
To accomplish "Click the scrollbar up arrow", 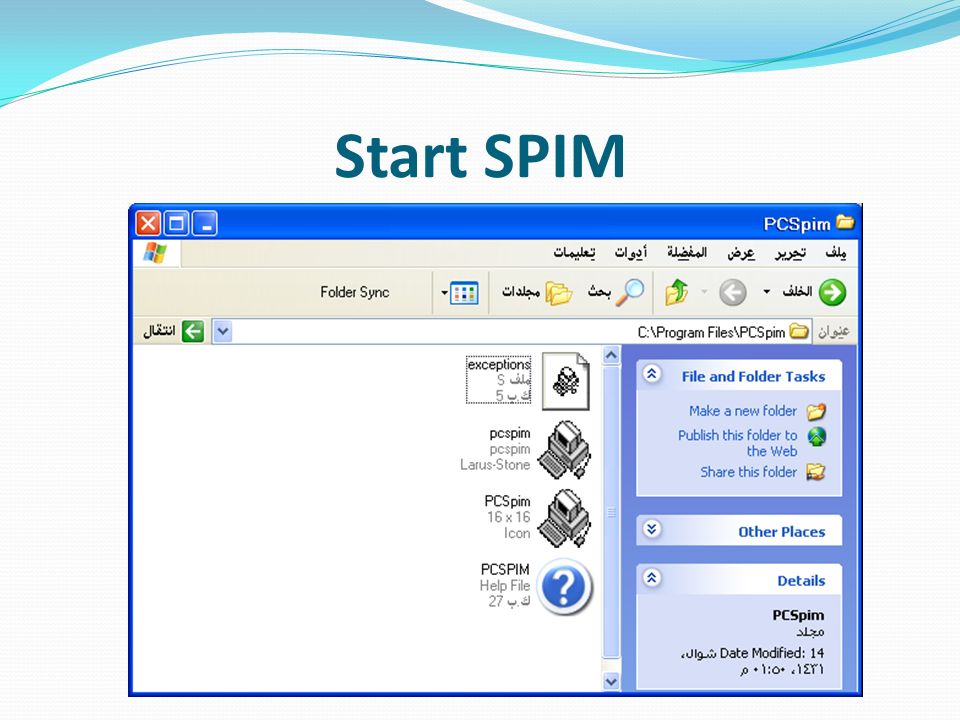I will (611, 355).
